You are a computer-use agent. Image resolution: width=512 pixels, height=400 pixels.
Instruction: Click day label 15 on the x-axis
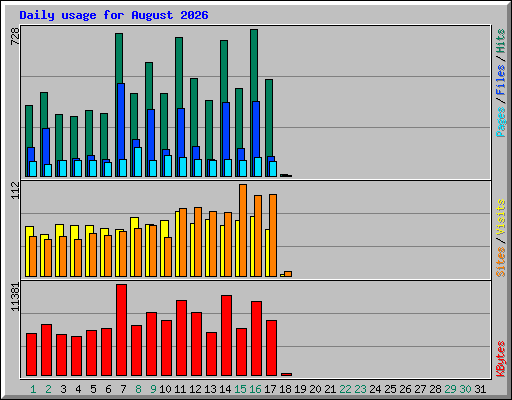(240, 389)
